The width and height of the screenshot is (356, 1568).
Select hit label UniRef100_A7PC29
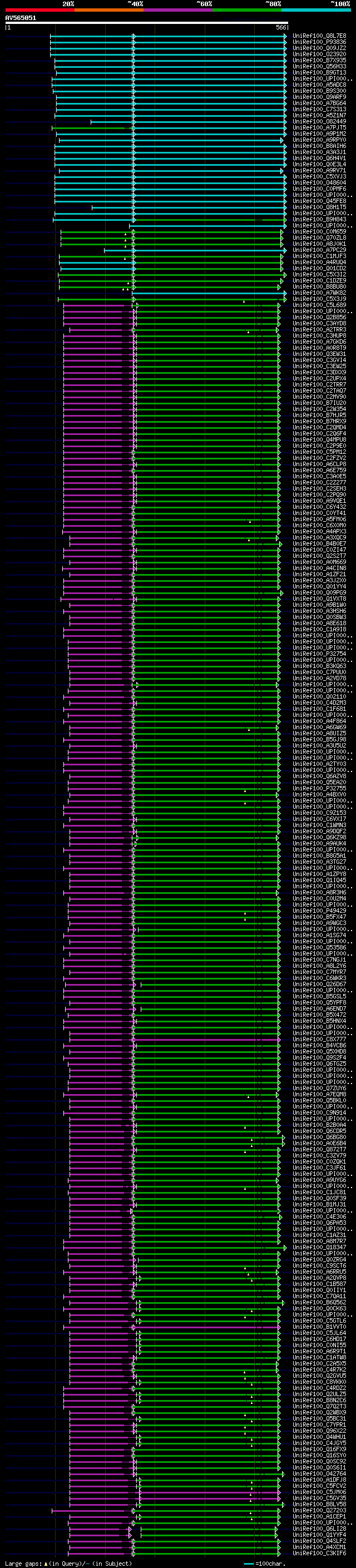(319, 250)
